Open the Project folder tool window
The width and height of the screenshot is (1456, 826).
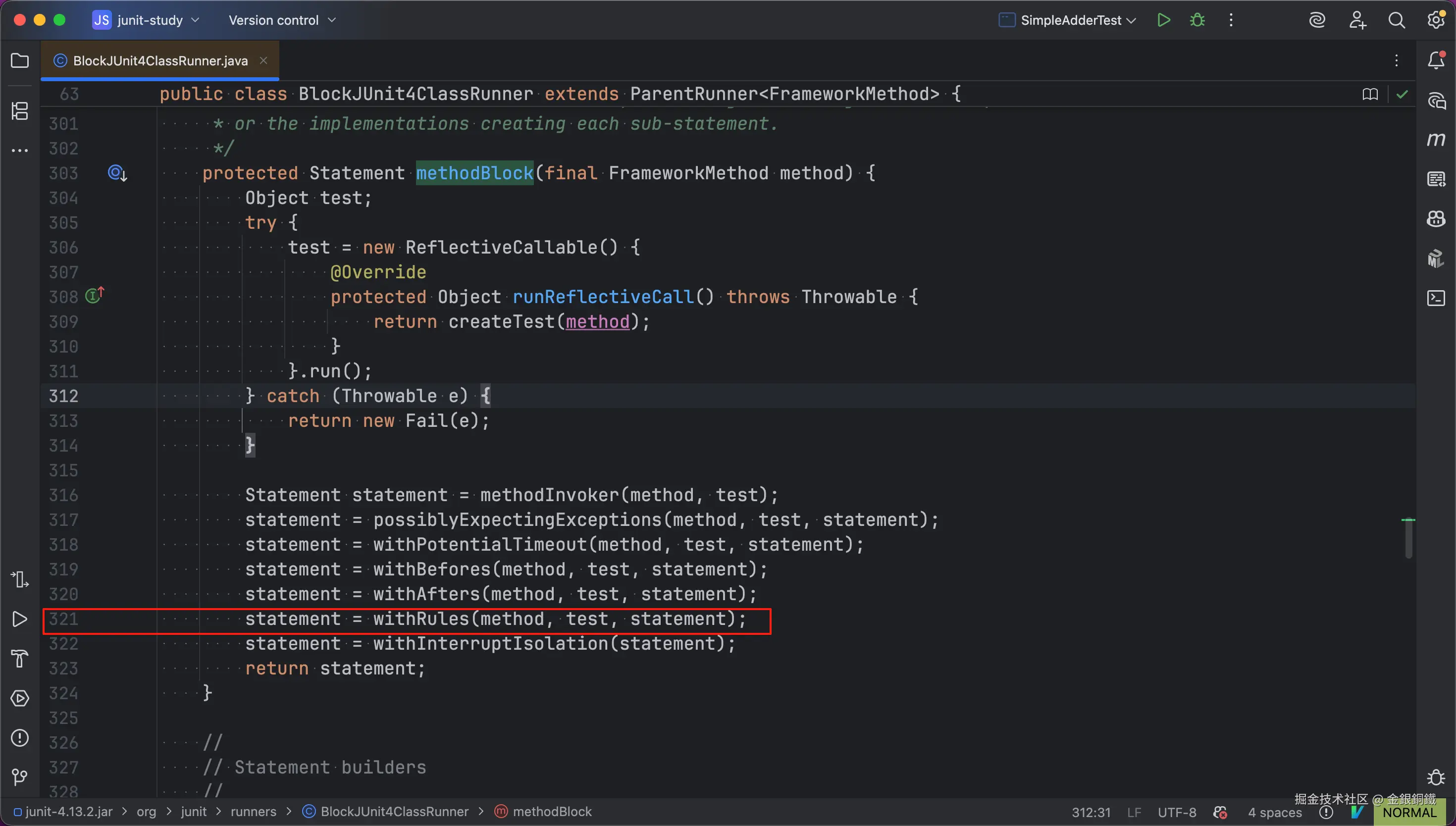(x=20, y=61)
